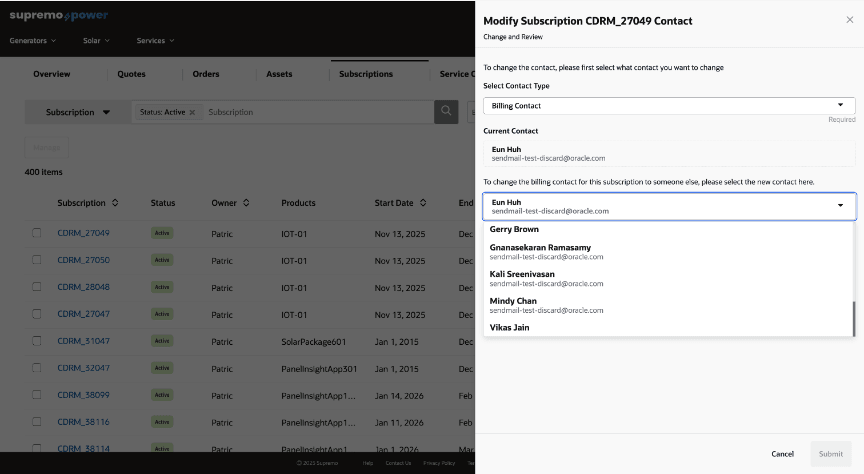Collapse the new contact dropdown showing Eun Huh

click(x=840, y=206)
